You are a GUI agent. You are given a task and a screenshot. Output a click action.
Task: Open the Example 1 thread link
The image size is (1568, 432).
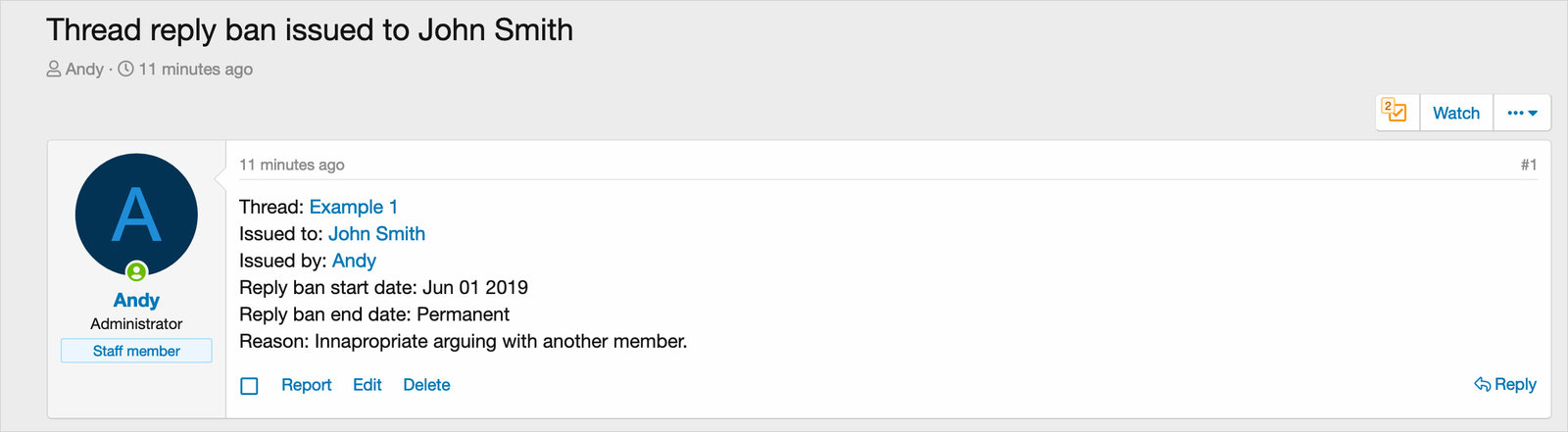(x=354, y=207)
